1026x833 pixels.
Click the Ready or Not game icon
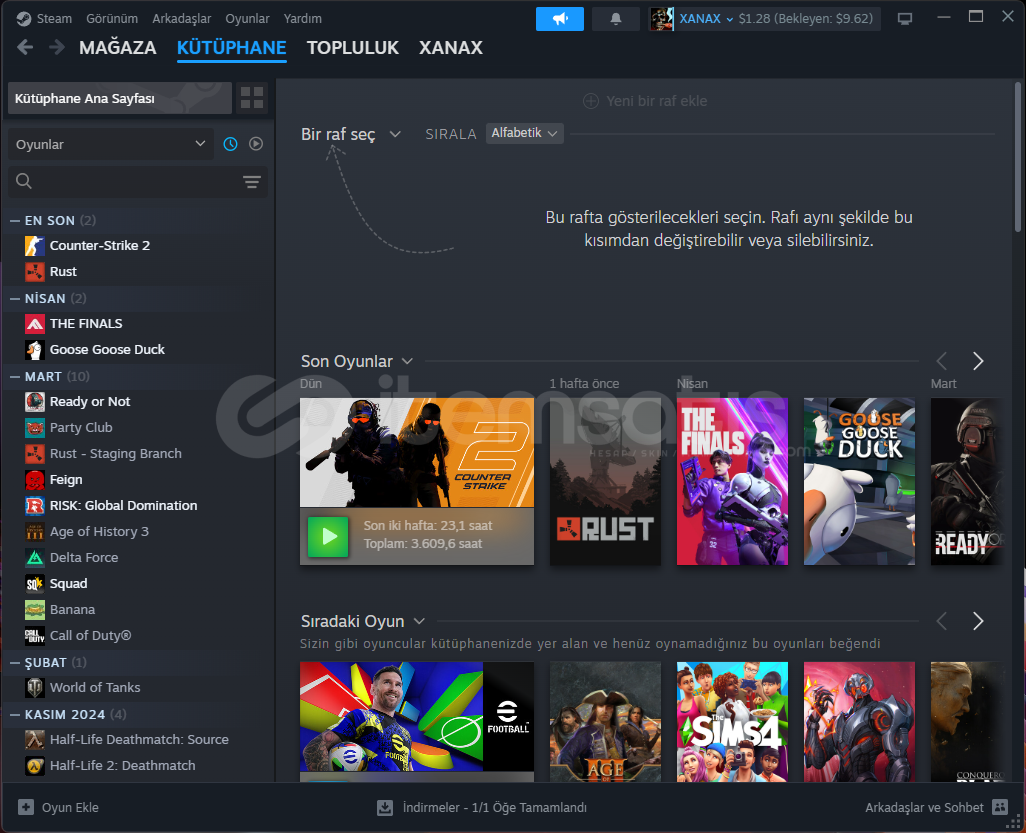[x=35, y=402]
